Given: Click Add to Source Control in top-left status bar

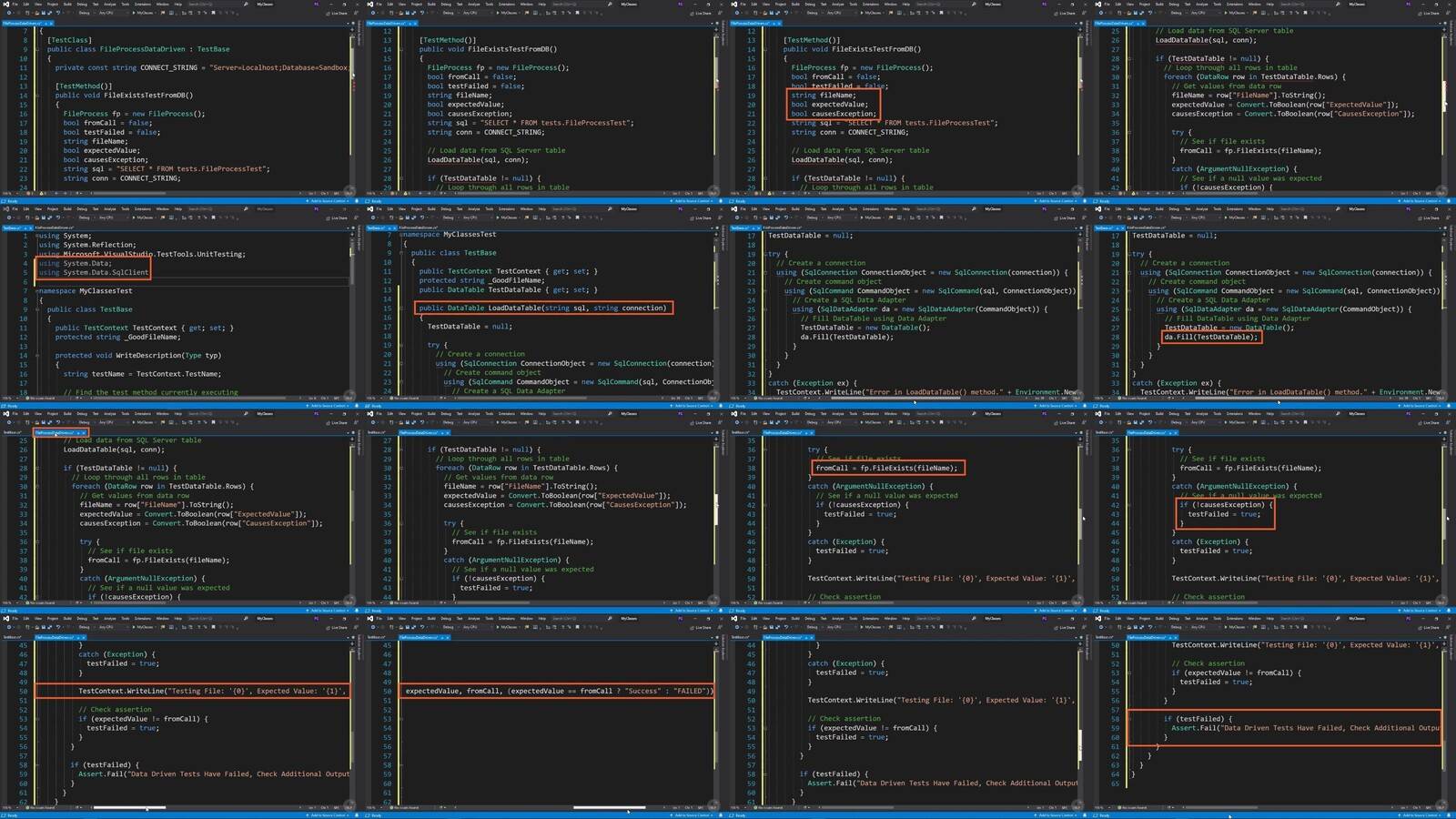Looking at the screenshot, I should click(328, 200).
